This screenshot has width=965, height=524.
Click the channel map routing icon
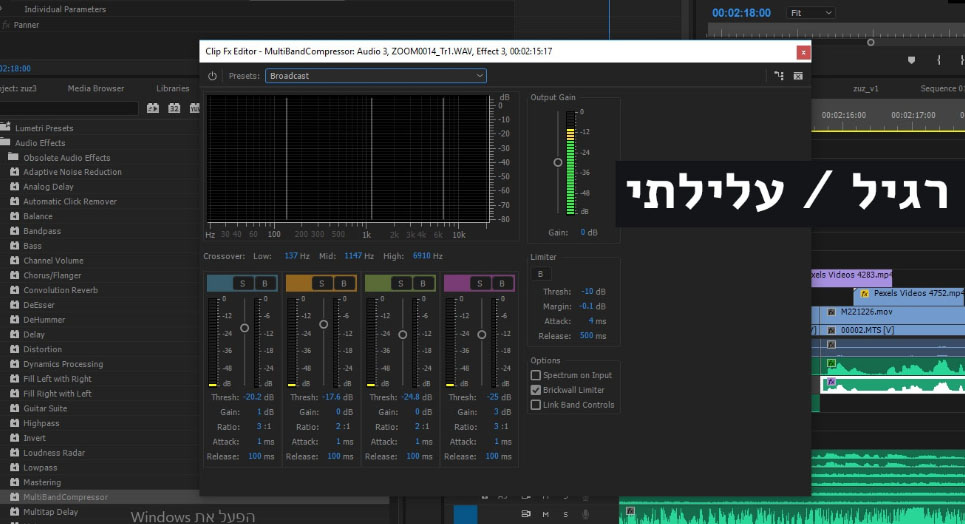pyautogui.click(x=778, y=76)
